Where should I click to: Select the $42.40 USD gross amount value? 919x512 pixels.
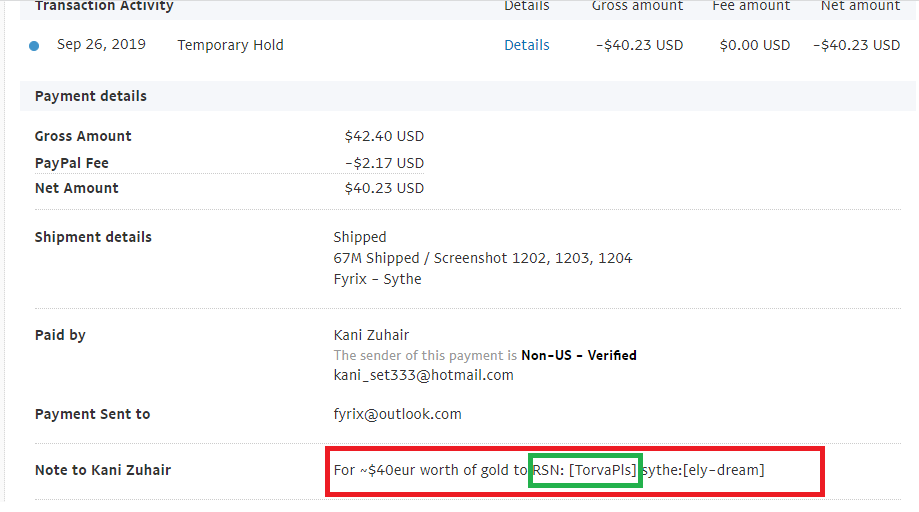(384, 136)
